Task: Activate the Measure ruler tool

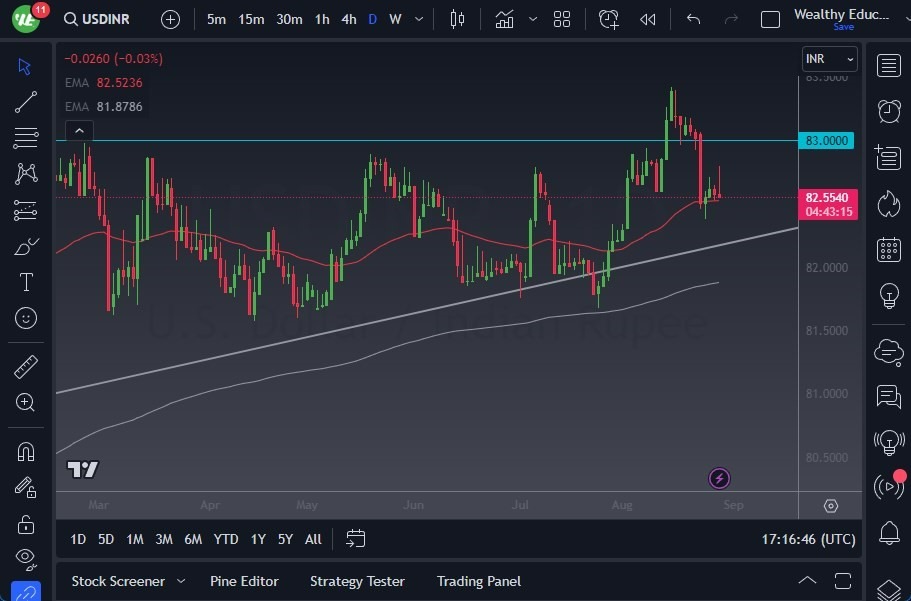Action: tap(25, 366)
